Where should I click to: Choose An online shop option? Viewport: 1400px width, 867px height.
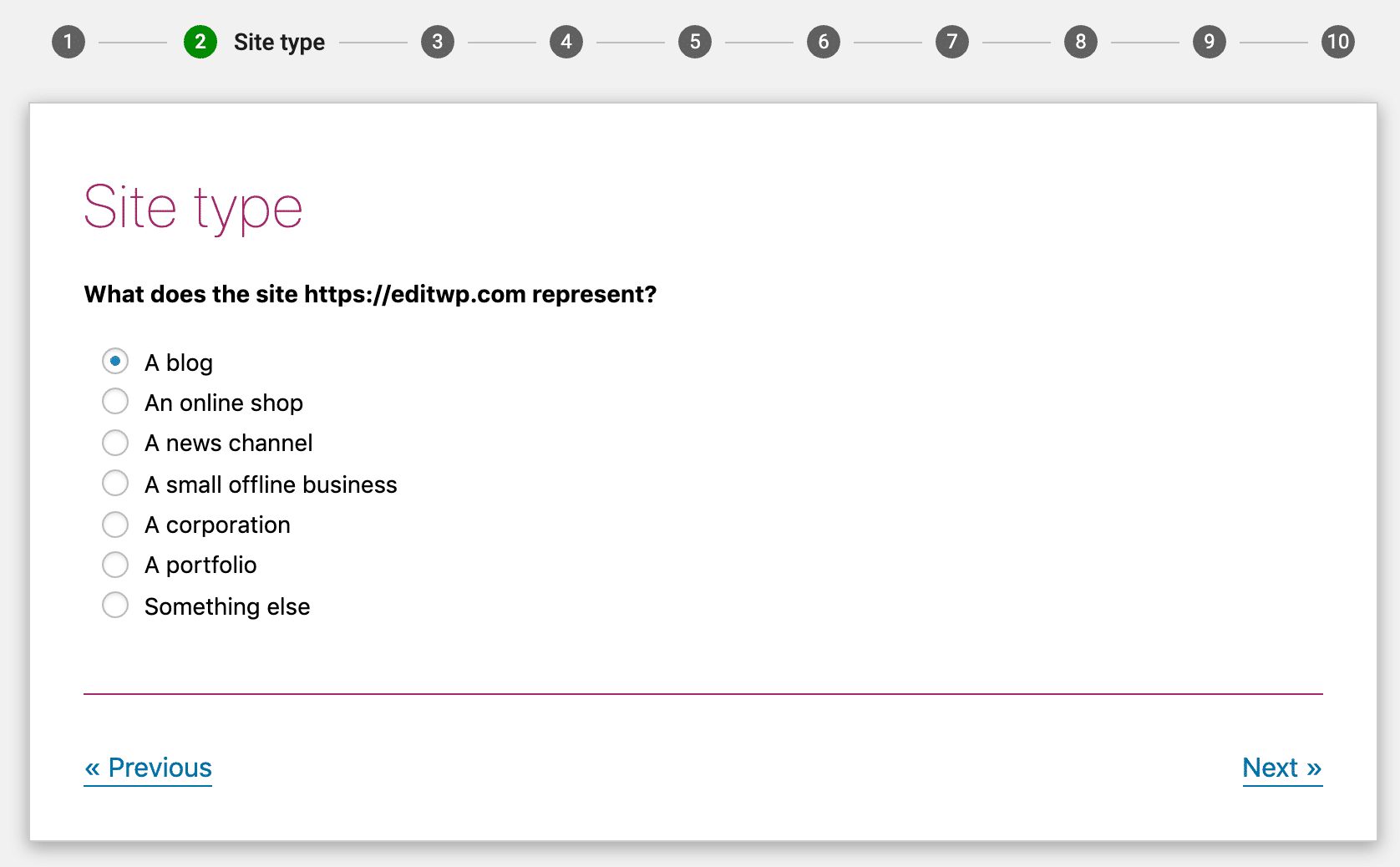(115, 401)
